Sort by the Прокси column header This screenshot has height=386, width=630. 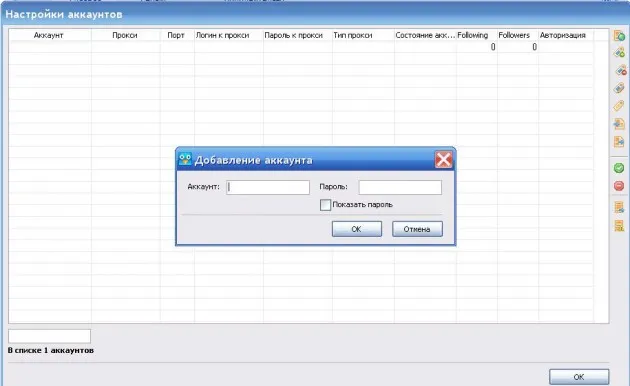[x=126, y=35]
